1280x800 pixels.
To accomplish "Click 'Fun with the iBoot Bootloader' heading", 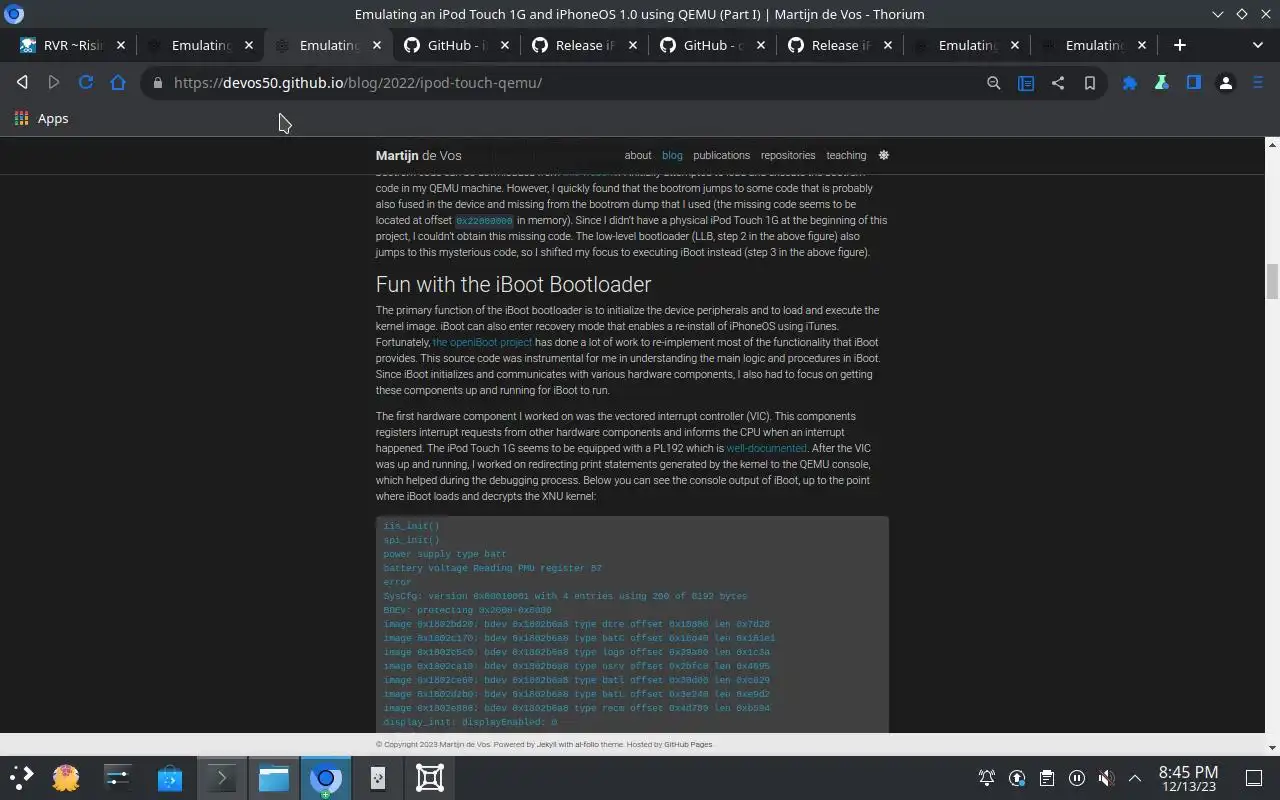I will [x=513, y=284].
